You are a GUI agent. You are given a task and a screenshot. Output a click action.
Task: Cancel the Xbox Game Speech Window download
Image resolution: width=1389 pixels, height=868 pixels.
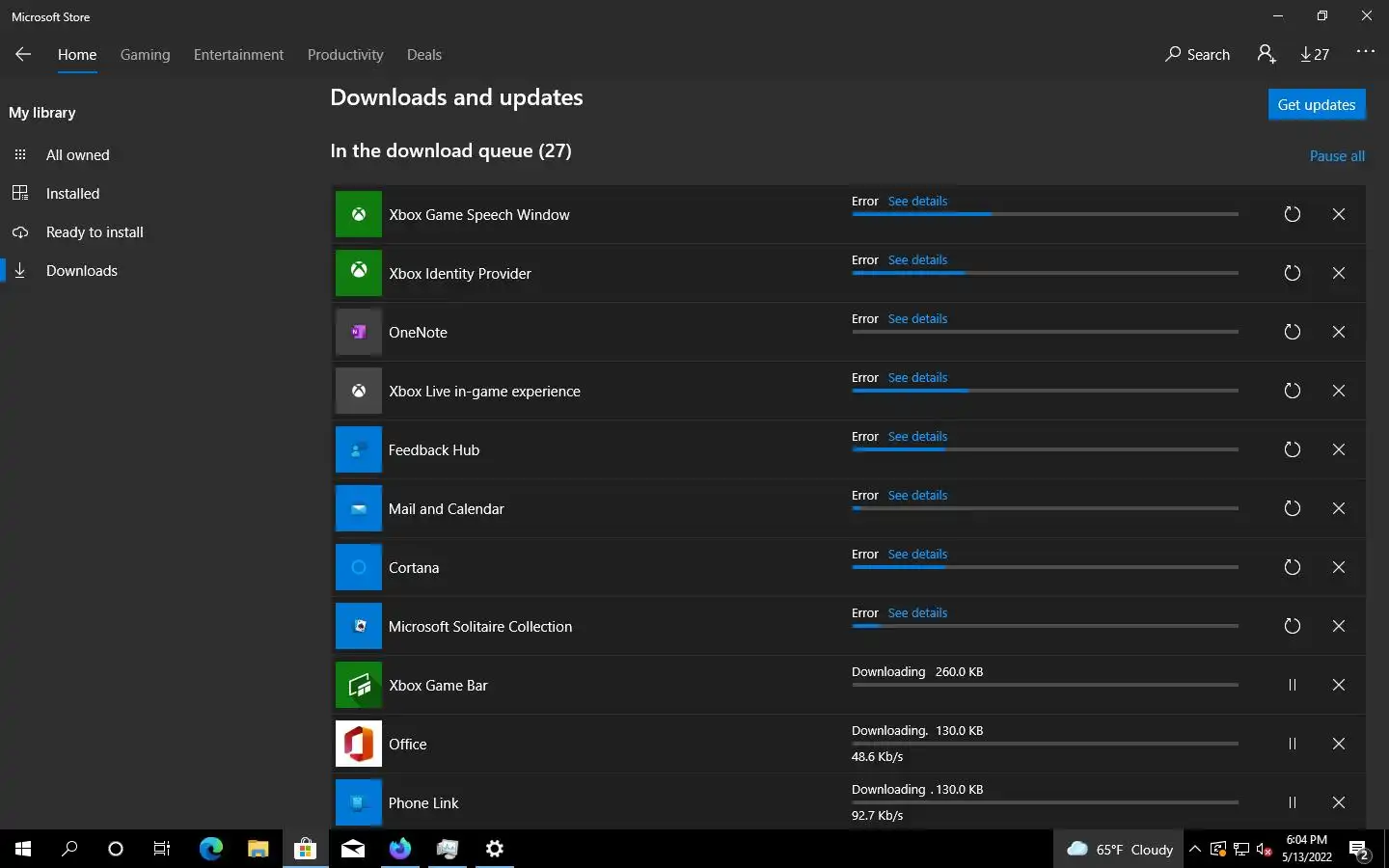[1339, 214]
